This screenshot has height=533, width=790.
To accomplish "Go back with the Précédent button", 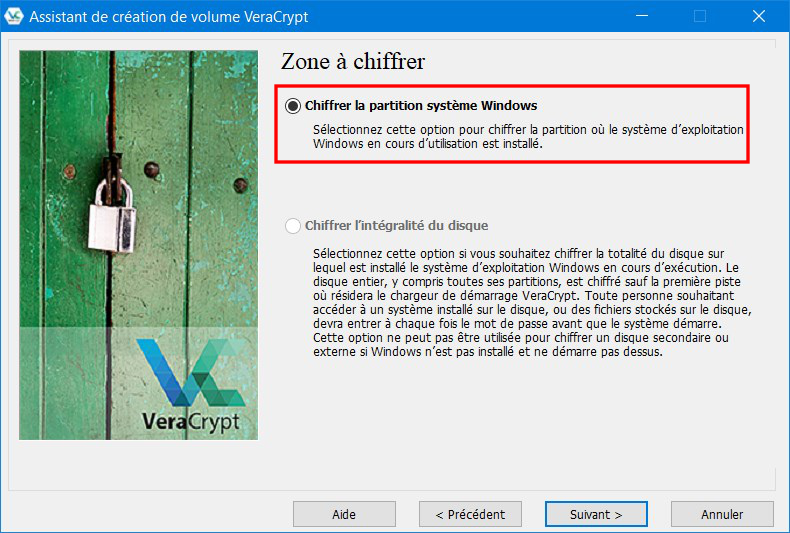I will [470, 514].
